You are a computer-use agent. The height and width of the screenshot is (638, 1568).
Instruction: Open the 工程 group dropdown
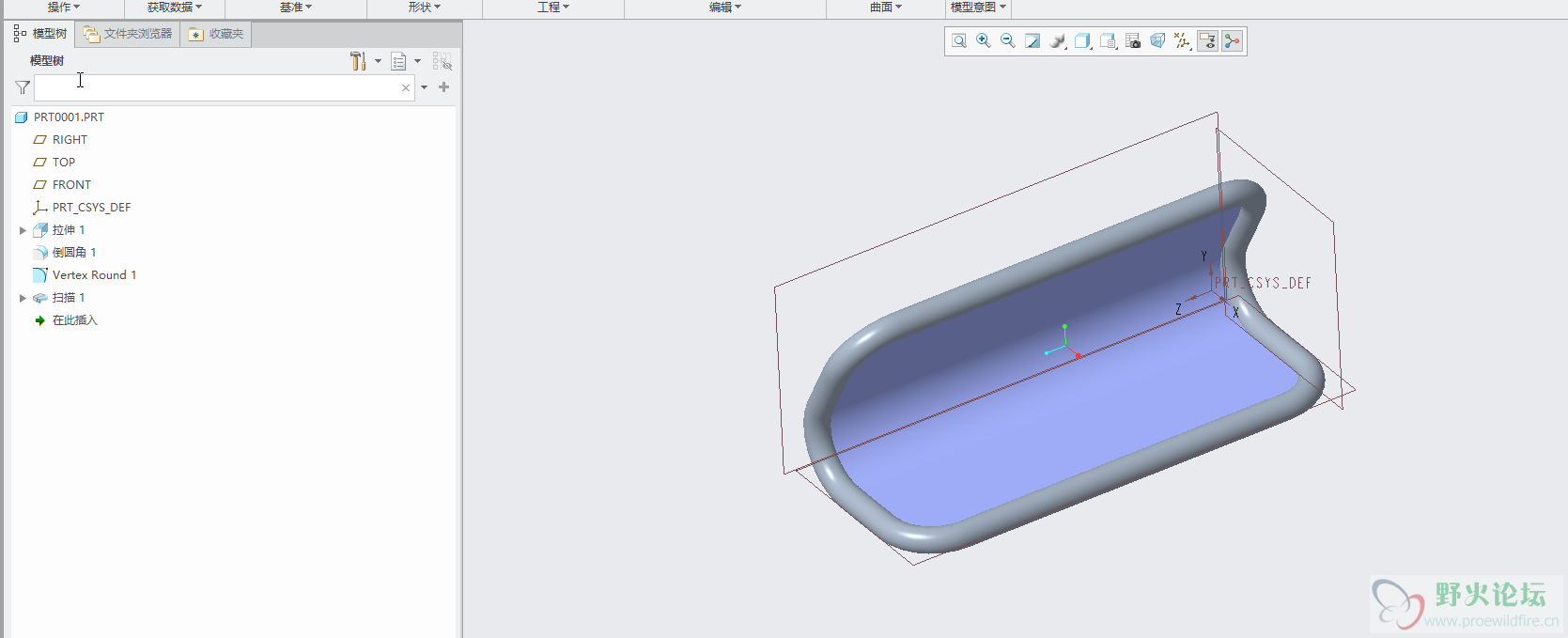pyautogui.click(x=553, y=8)
